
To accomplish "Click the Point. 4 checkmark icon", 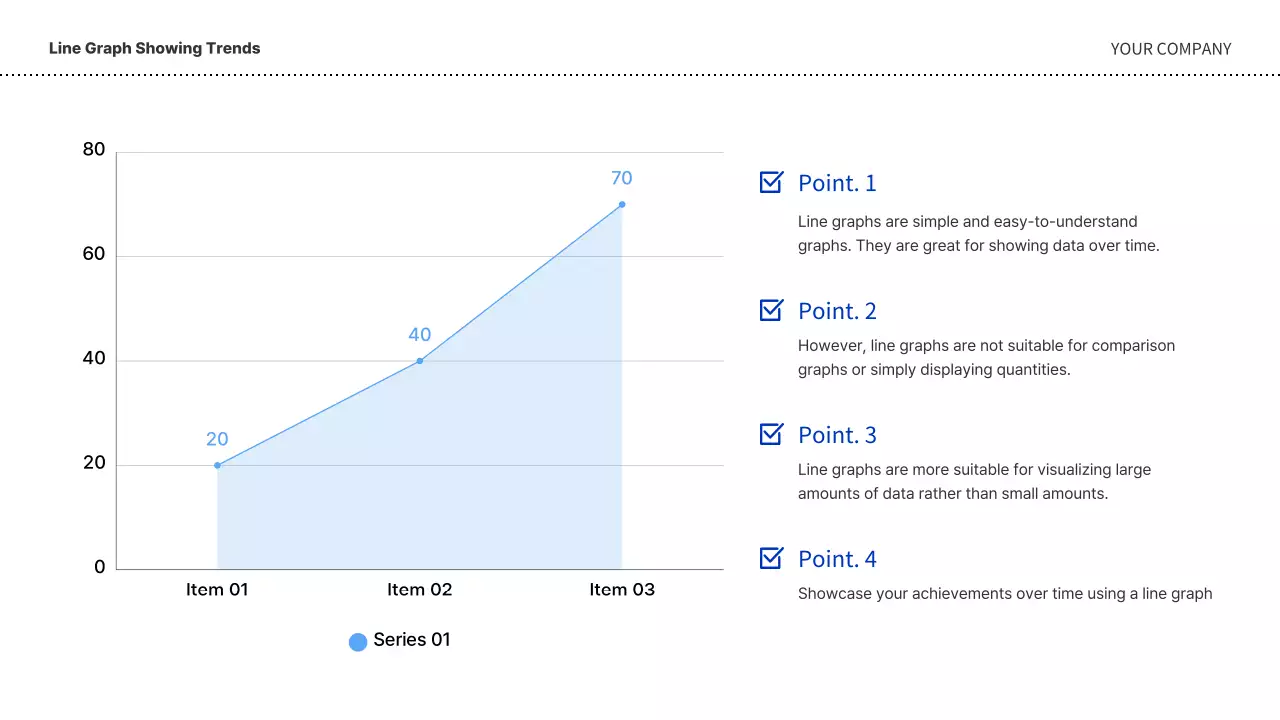I will click(x=771, y=558).
